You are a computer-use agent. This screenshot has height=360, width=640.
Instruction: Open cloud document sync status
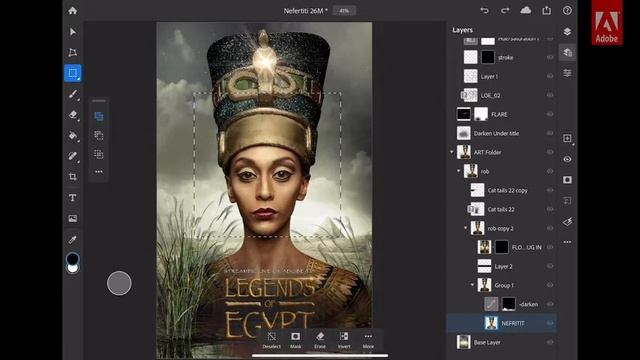(526, 10)
